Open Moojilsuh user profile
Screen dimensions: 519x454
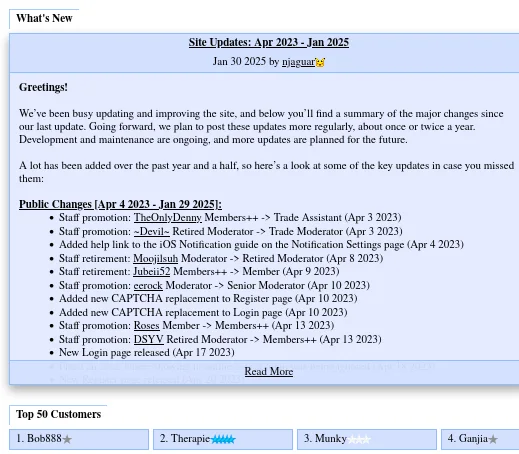(x=156, y=259)
